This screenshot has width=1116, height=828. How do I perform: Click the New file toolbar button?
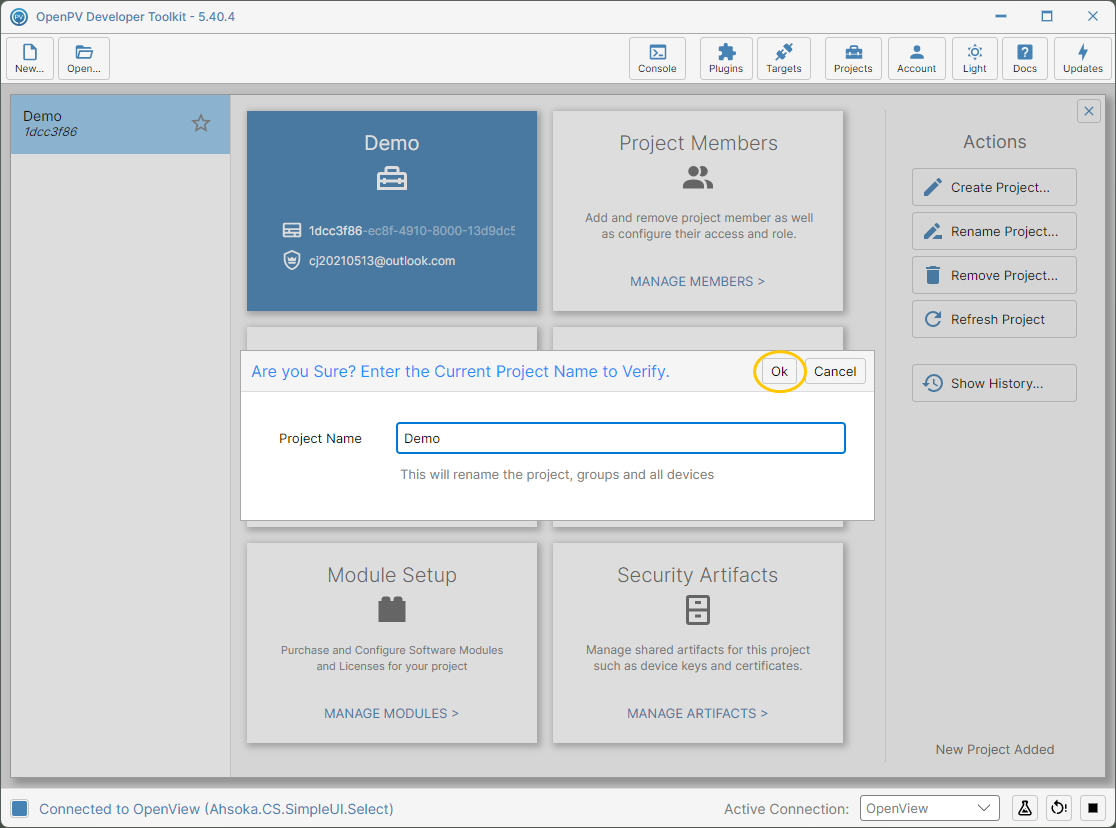pyautogui.click(x=30, y=58)
